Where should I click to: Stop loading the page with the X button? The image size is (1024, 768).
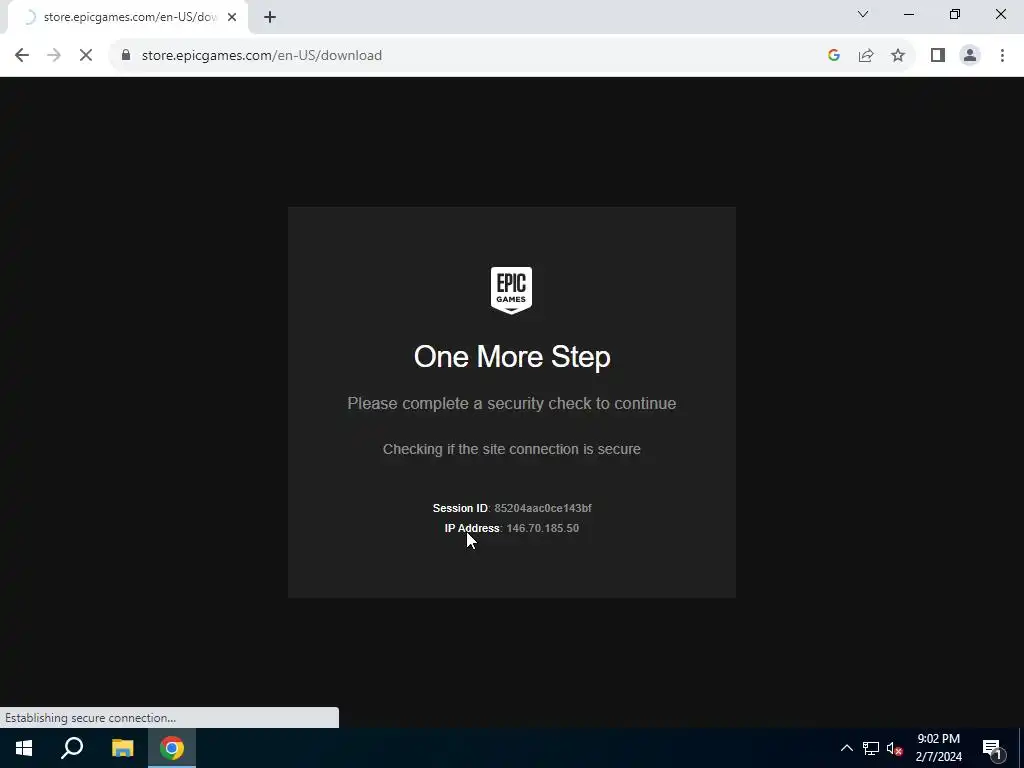pos(86,56)
